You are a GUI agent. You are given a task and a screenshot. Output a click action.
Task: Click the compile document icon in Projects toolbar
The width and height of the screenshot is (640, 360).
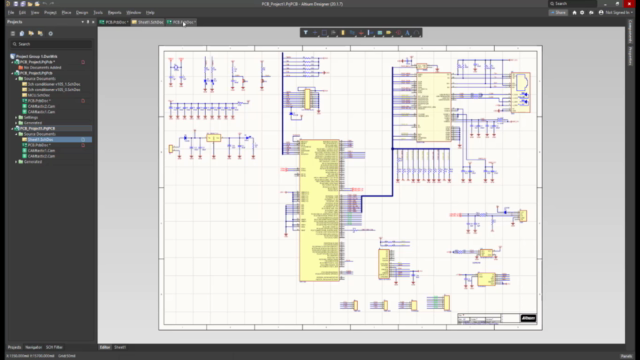point(22,33)
